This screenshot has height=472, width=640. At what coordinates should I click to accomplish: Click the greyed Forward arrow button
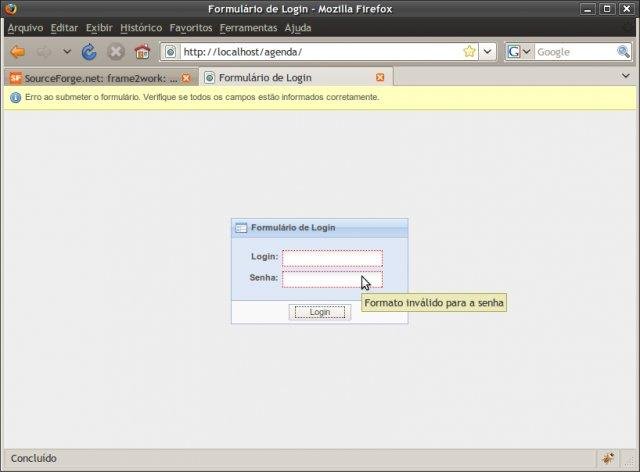(x=44, y=52)
